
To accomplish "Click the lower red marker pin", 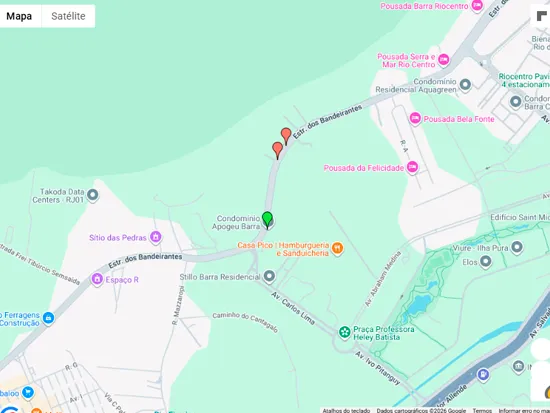I will [x=277, y=151].
